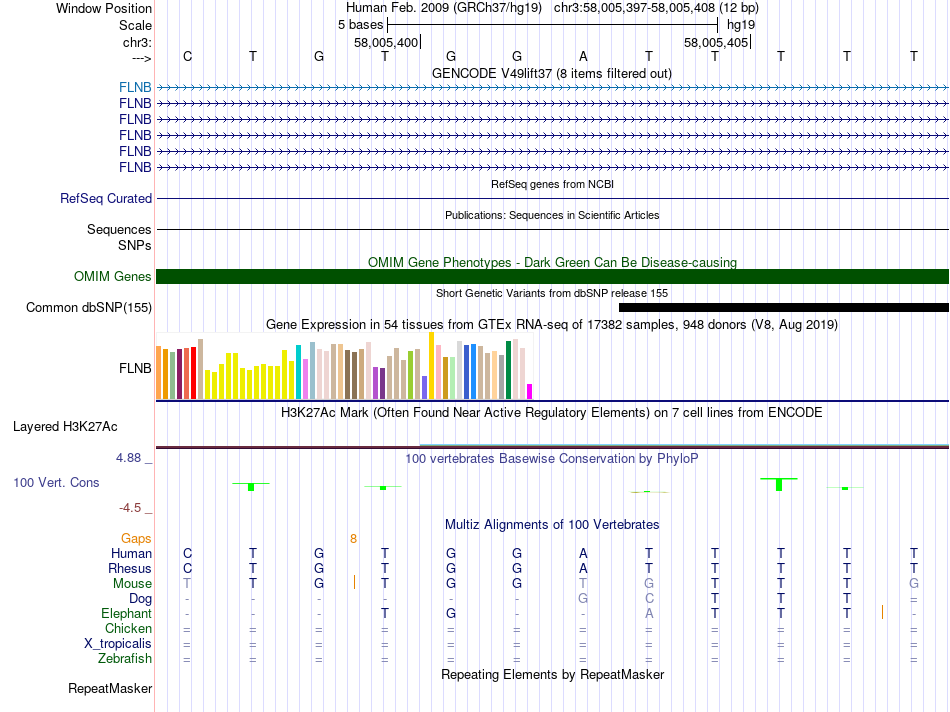Open the H3K27Ac Mark track title

tap(552, 413)
